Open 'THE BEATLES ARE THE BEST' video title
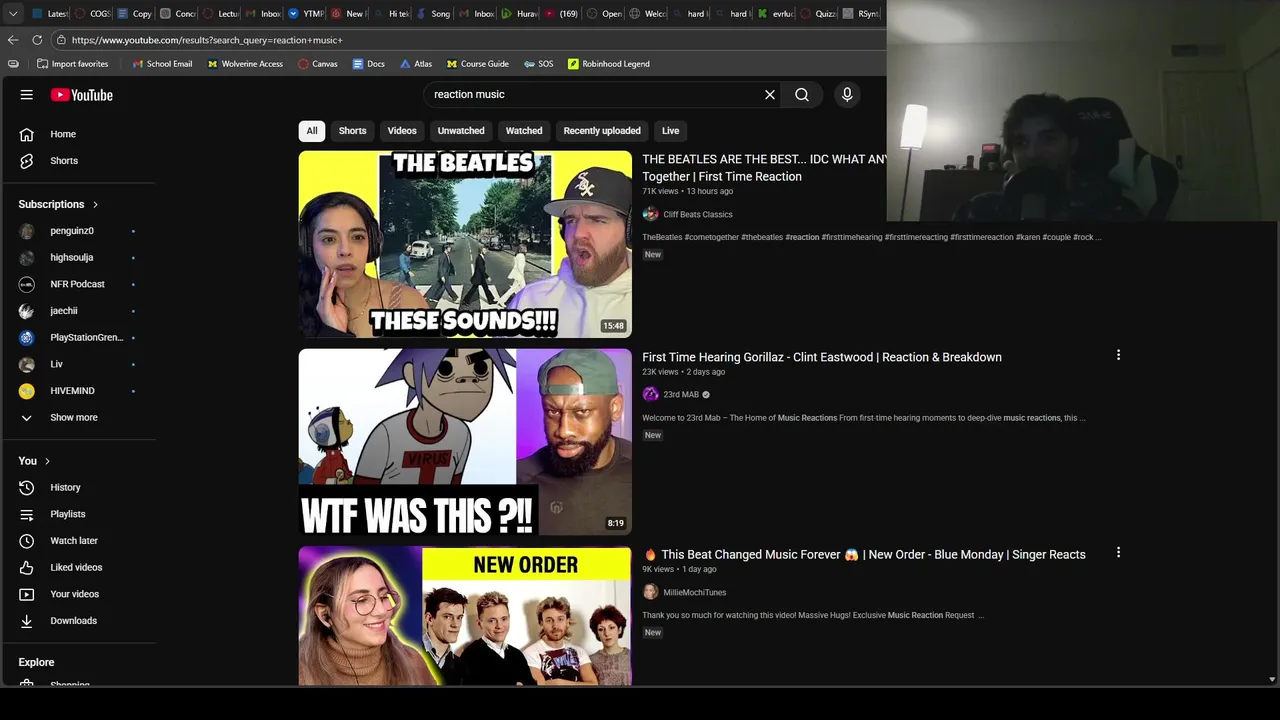 tap(764, 168)
